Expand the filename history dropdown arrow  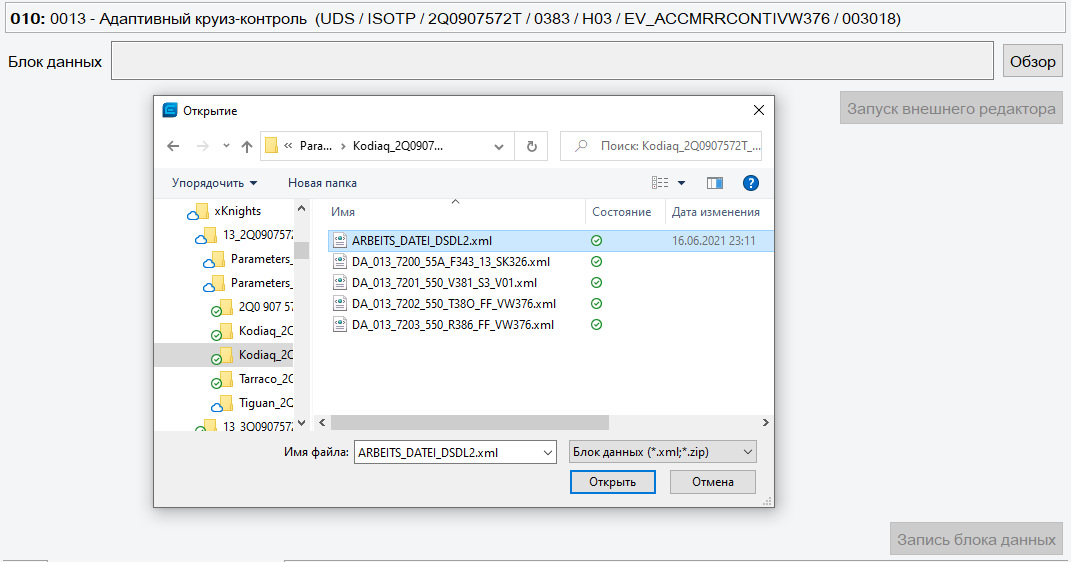548,453
